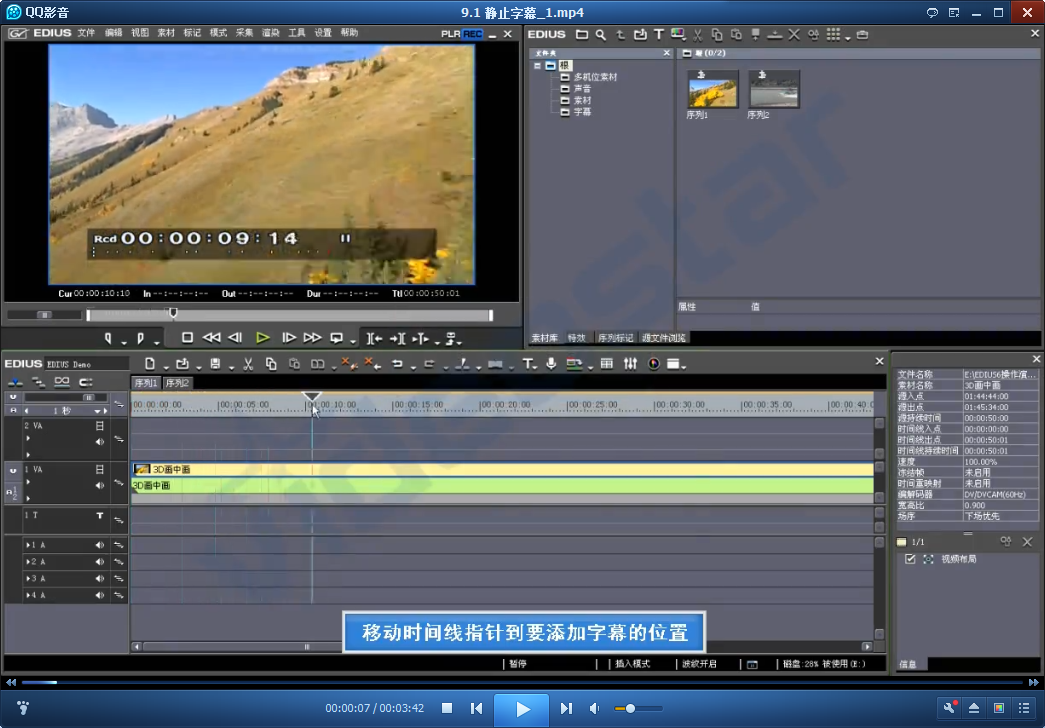Image resolution: width=1045 pixels, height=728 pixels.
Task: Skip to the next video in QQ影音
Action: [x=566, y=709]
